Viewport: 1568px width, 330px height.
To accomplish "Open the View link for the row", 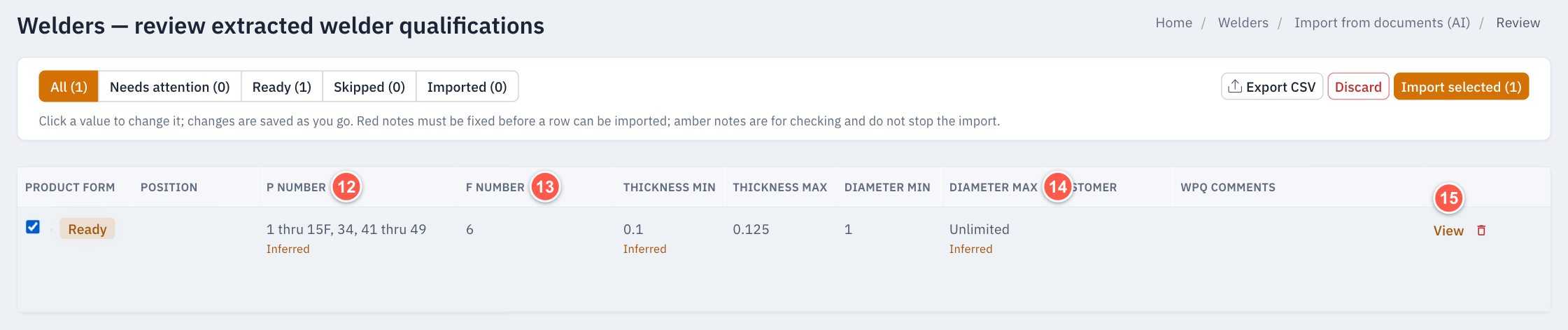I will [1448, 231].
